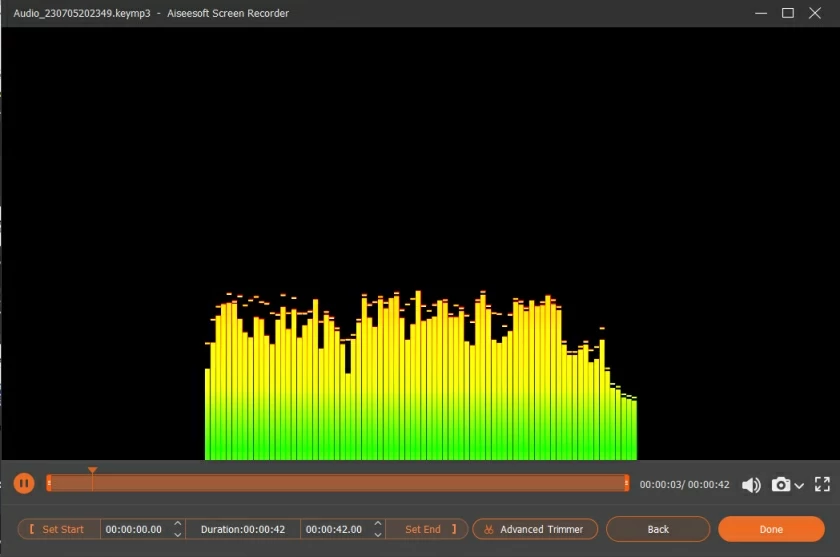
Task: Click the Duration:00:00:42 text
Action: click(x=243, y=529)
